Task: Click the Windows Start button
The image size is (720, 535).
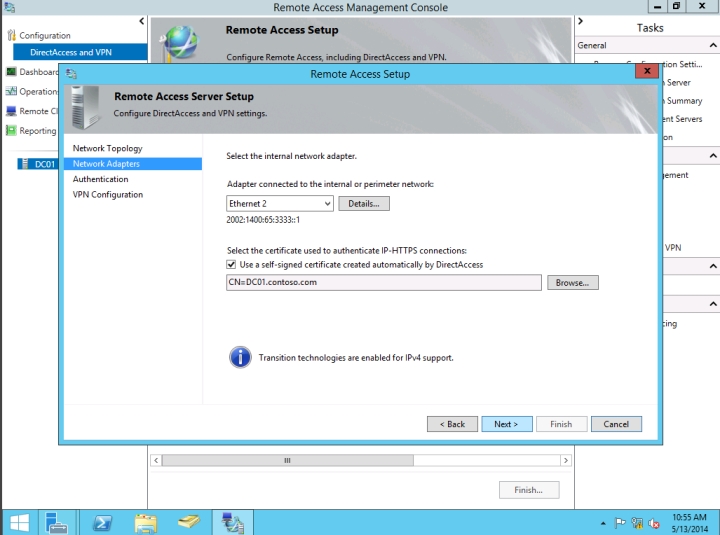Action: coord(19,522)
